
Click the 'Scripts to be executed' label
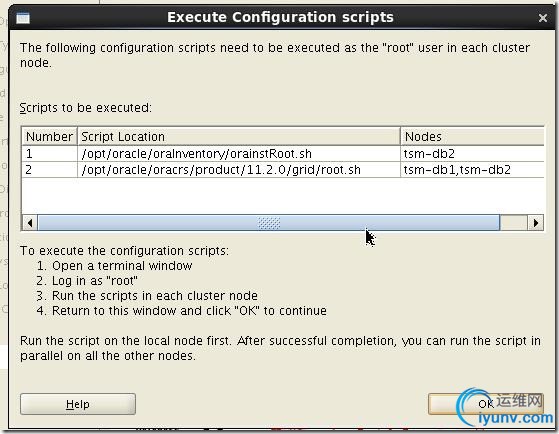click(86, 108)
